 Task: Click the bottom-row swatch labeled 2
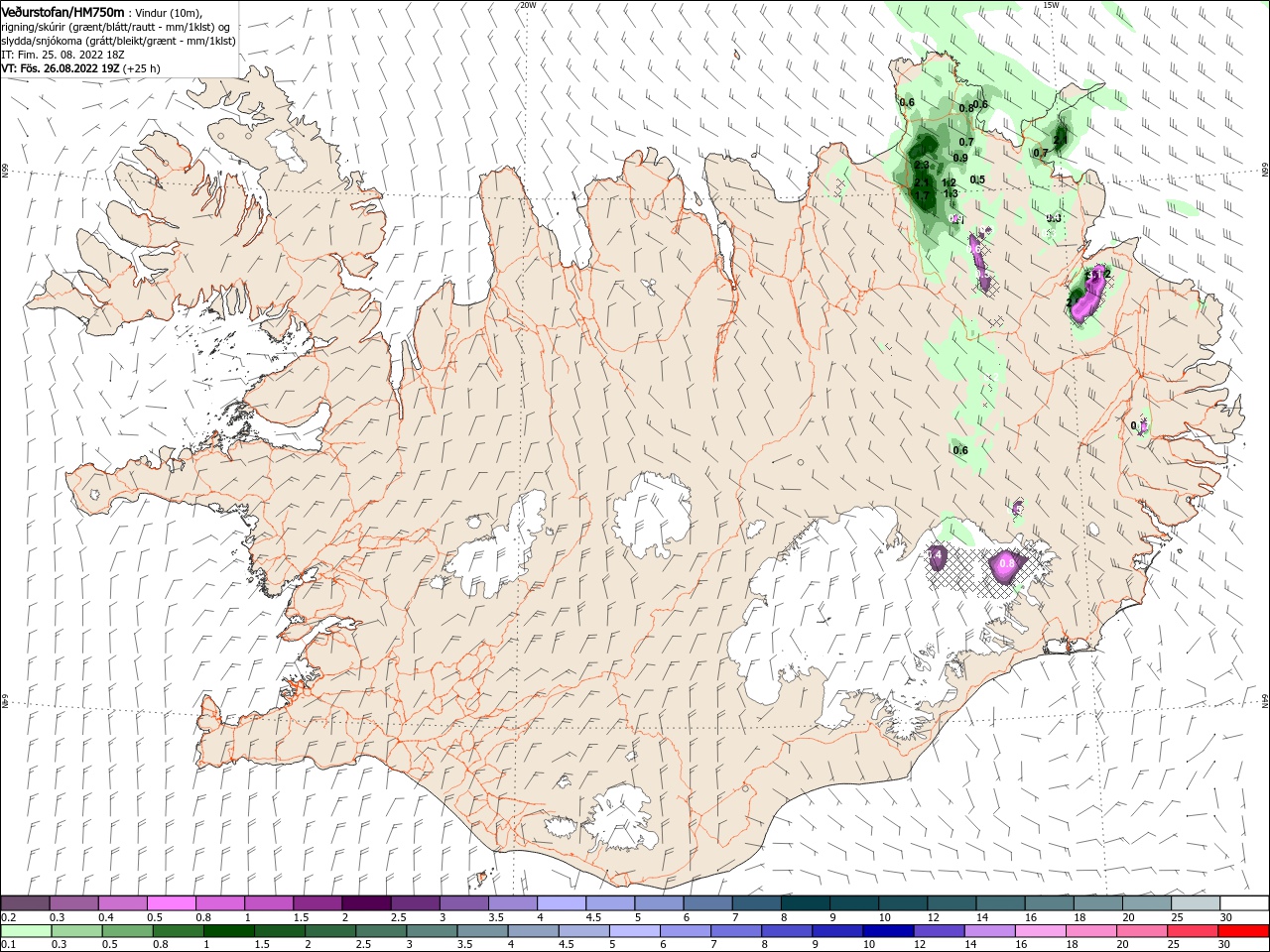330,931
